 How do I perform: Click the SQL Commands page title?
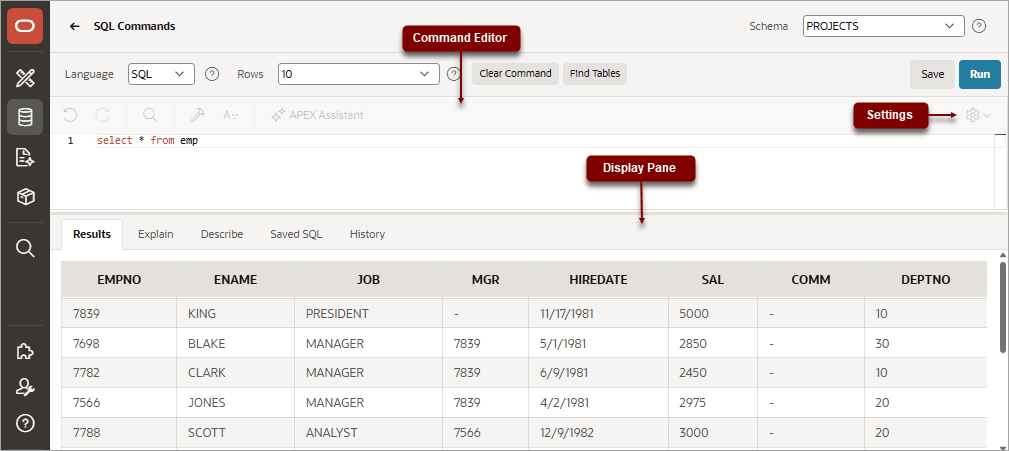point(134,26)
